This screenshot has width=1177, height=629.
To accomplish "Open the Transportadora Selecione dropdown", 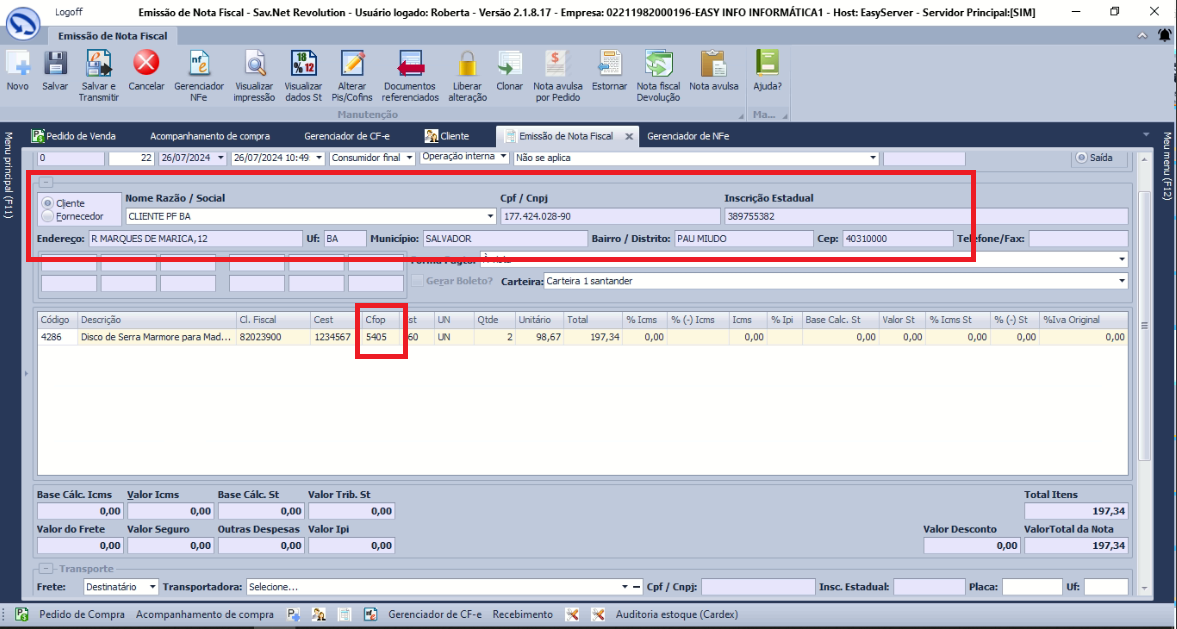I will point(625,586).
